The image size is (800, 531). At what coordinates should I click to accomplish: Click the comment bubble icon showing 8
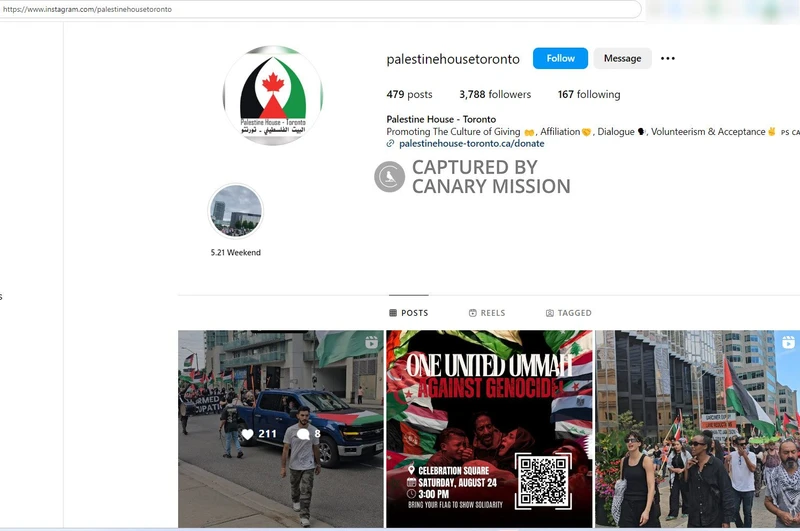pyautogui.click(x=303, y=434)
